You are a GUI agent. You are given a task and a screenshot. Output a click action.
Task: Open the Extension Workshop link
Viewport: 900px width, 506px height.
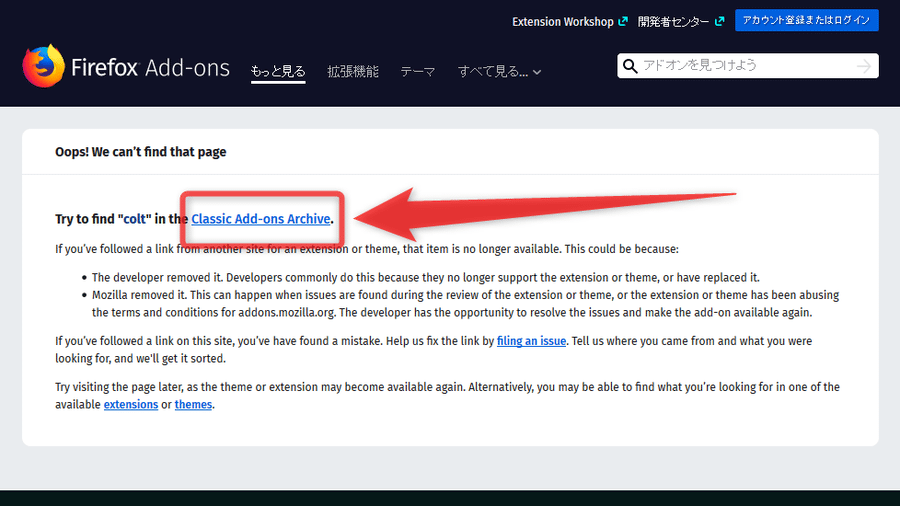(562, 22)
